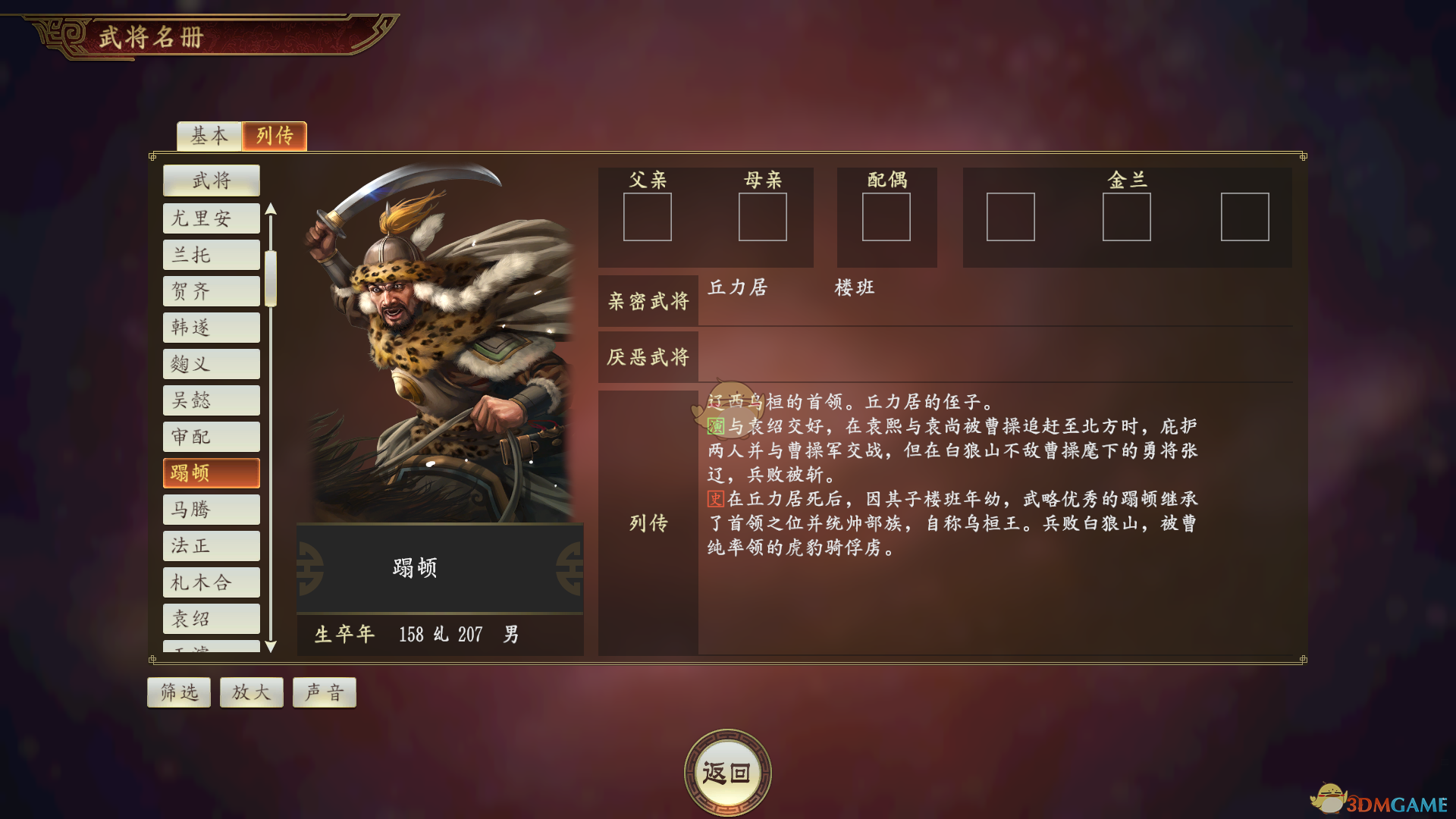Click the red 史 history marker icon
Screen dimensions: 1456x819
coord(716,499)
